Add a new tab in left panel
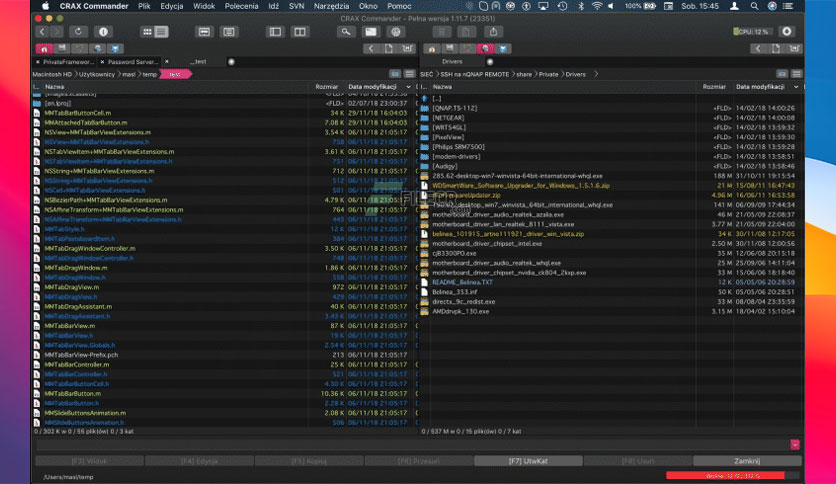The width and height of the screenshot is (836, 484). (231, 62)
